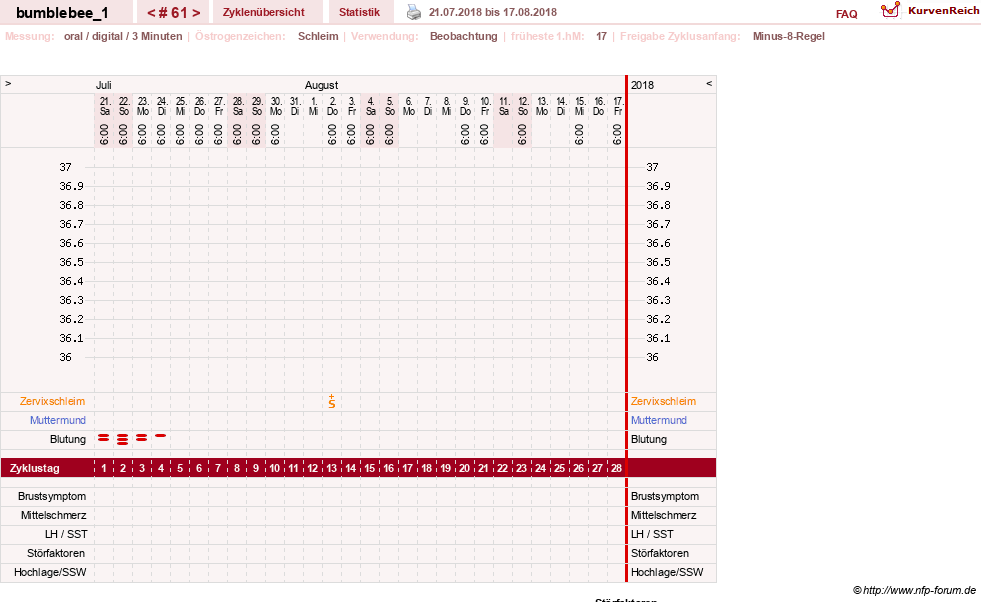Click the 'oral / digital / 3 Minuten' value

pyautogui.click(x=123, y=36)
